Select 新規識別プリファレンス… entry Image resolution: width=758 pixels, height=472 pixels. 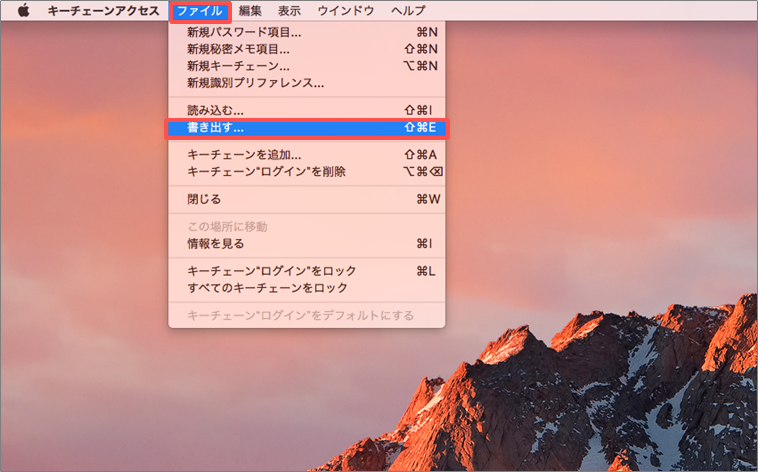306,83
